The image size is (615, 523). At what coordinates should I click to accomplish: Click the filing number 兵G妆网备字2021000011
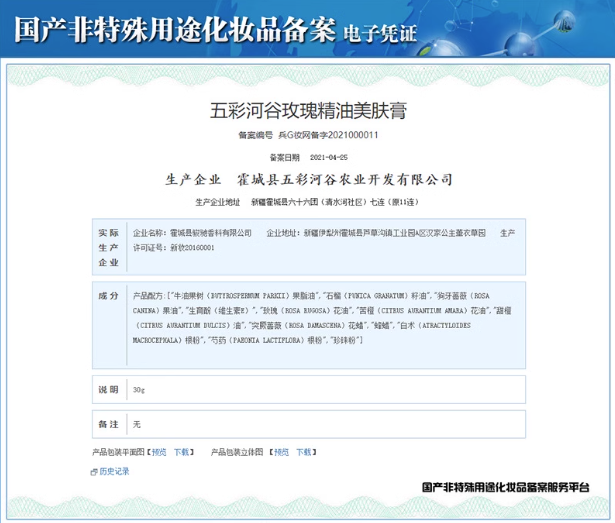pyautogui.click(x=328, y=135)
